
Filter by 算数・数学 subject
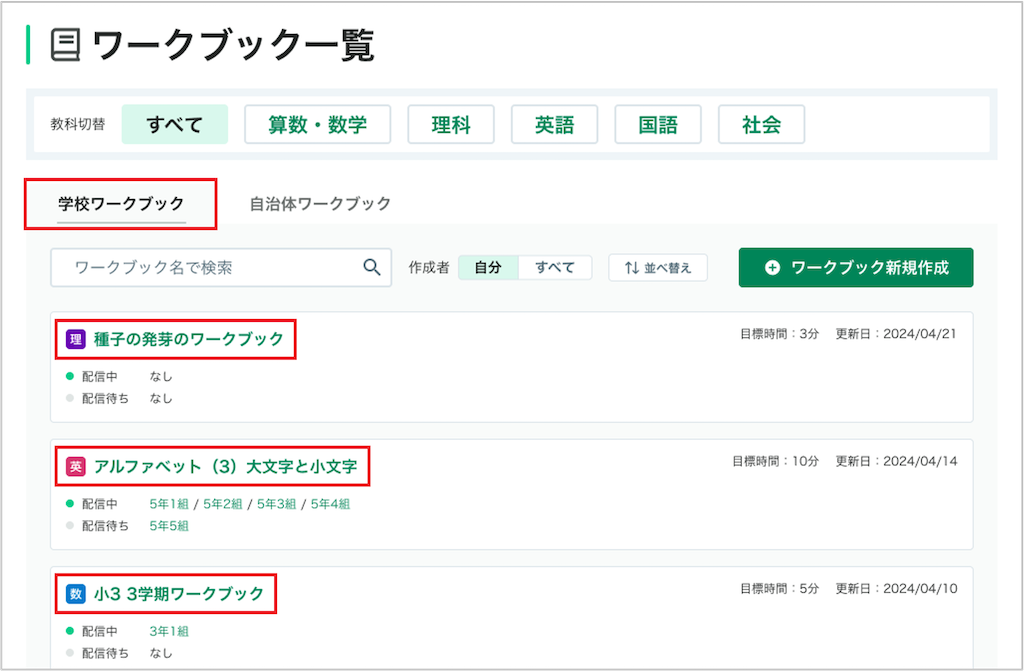(317, 124)
